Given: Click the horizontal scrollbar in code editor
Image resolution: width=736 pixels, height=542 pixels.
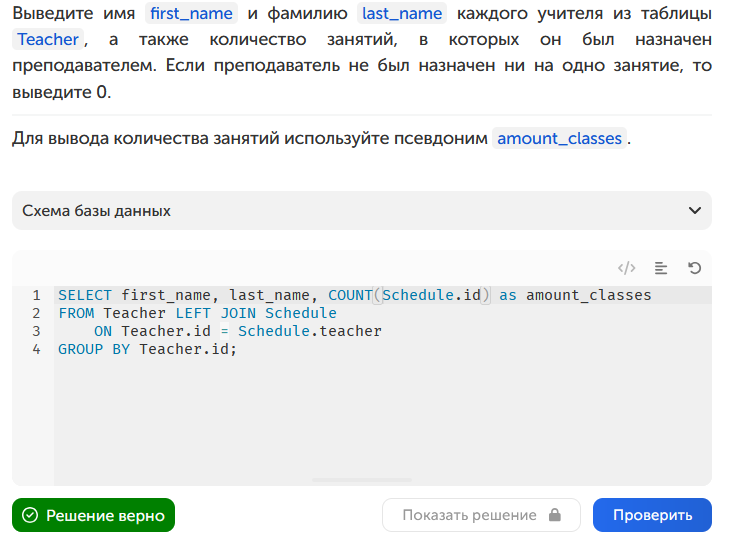Looking at the screenshot, I should (361, 480).
